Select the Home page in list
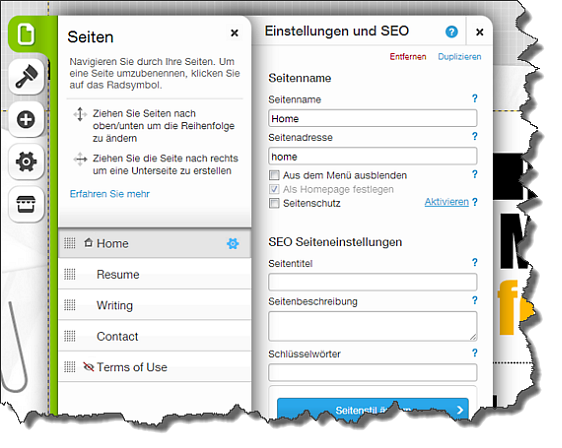This screenshot has width=562, height=448. click(155, 243)
